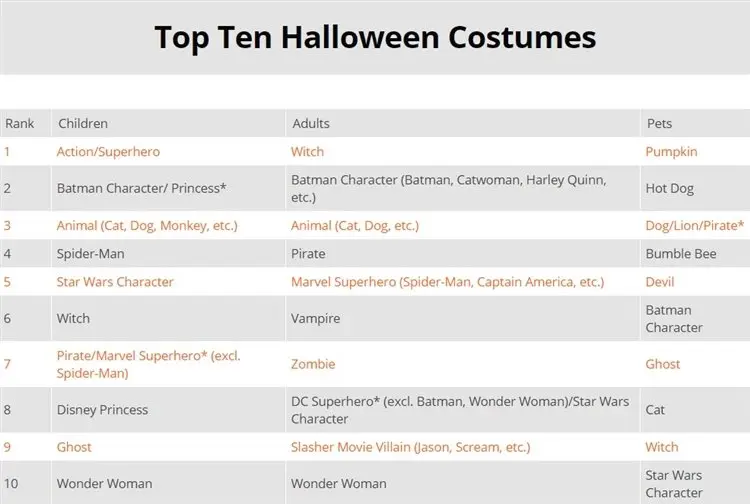Select the Adults column header
This screenshot has width=750, height=504.
click(311, 123)
